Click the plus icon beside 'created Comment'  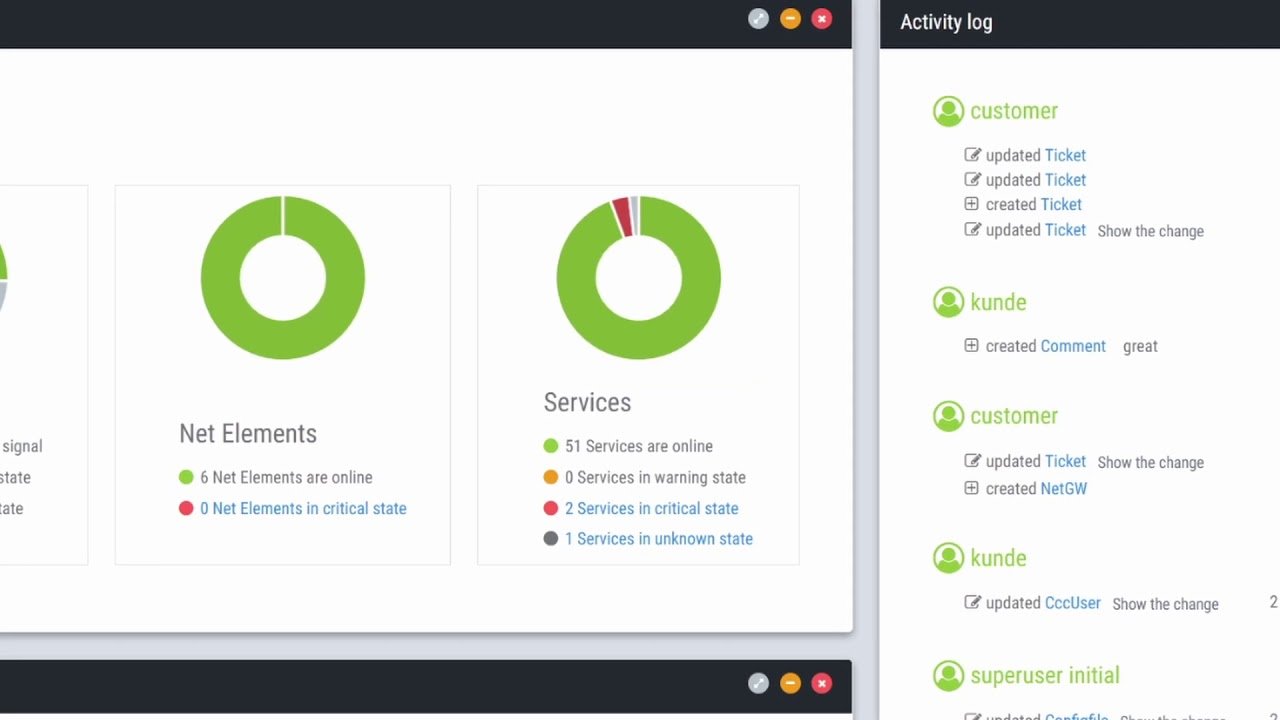(x=971, y=345)
